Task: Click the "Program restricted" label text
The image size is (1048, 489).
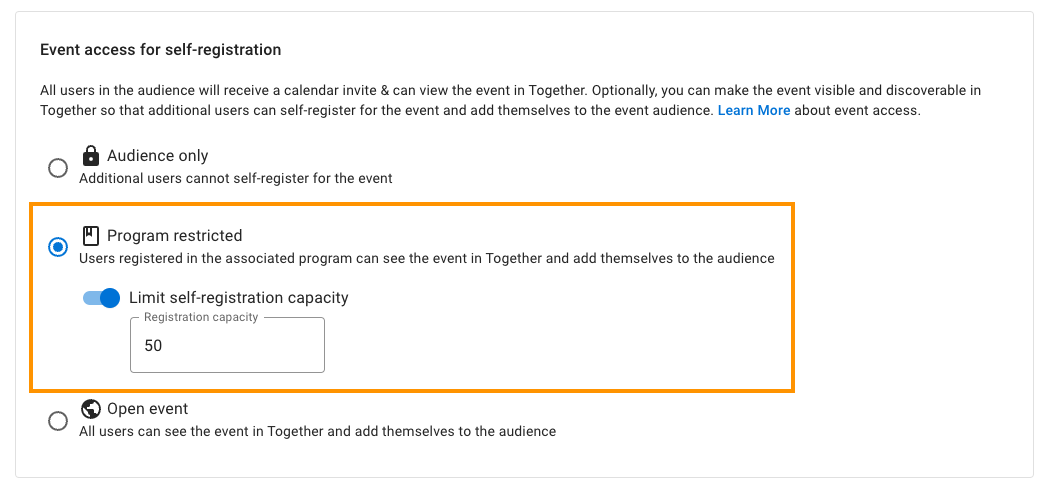Action: pos(174,235)
